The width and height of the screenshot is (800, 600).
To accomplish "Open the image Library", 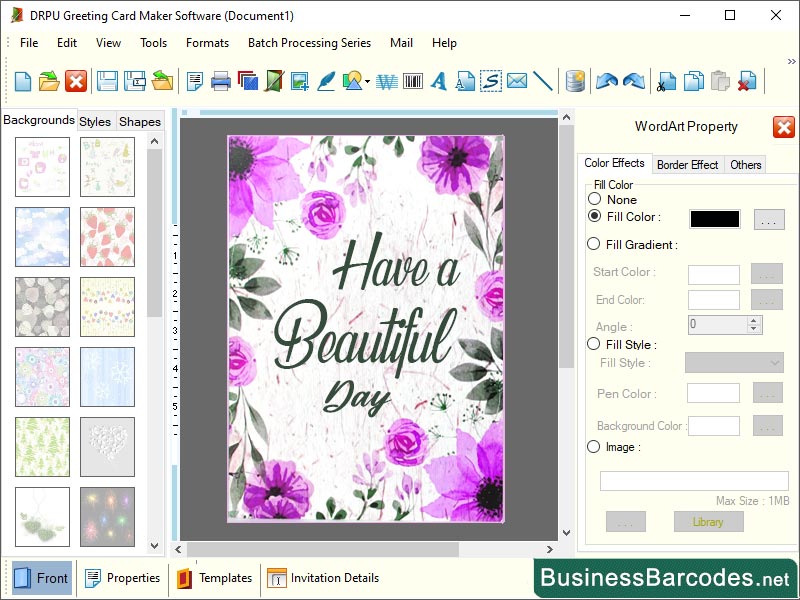I will (708, 521).
